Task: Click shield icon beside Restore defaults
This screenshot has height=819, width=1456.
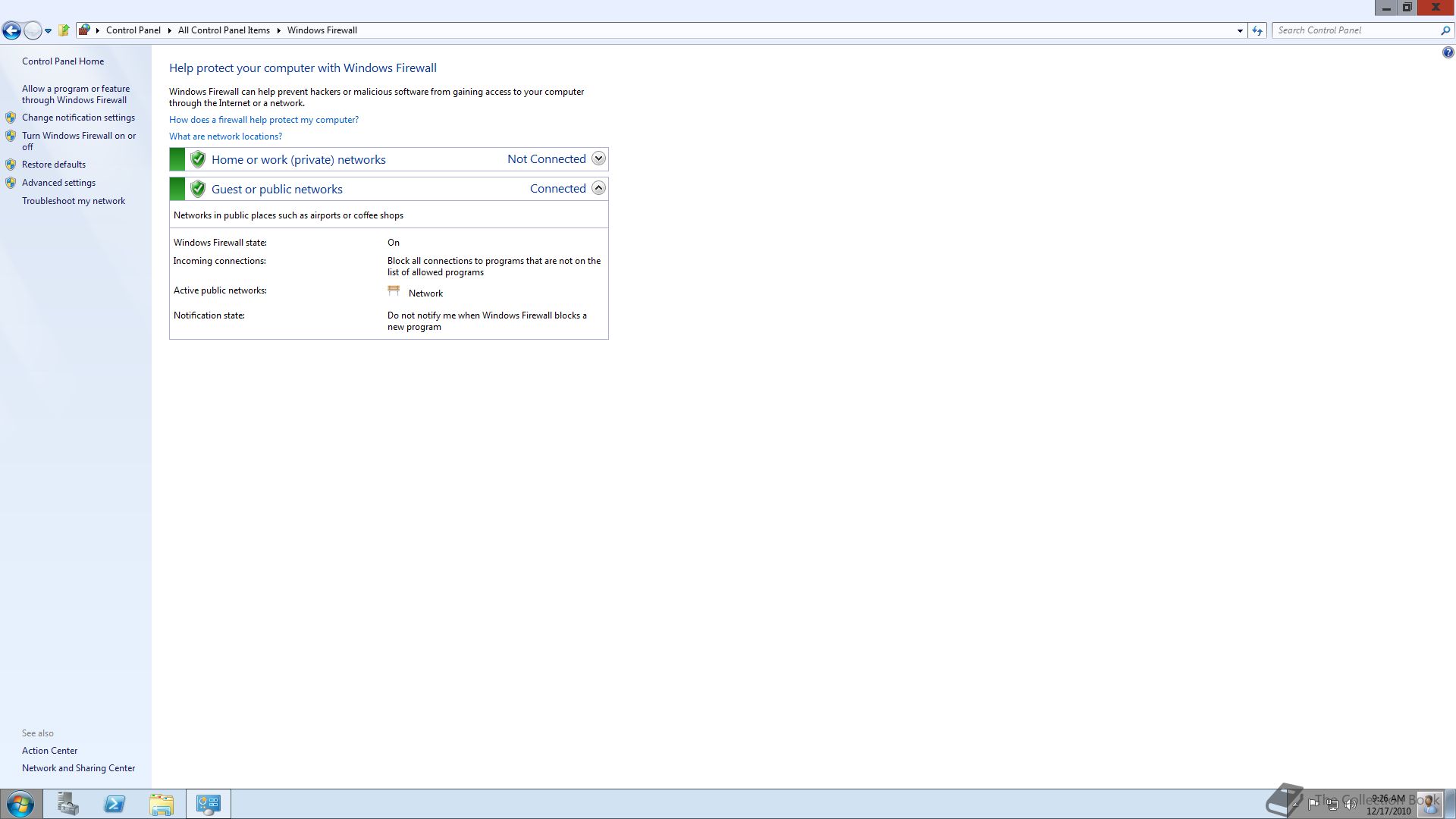Action: pyautogui.click(x=11, y=165)
